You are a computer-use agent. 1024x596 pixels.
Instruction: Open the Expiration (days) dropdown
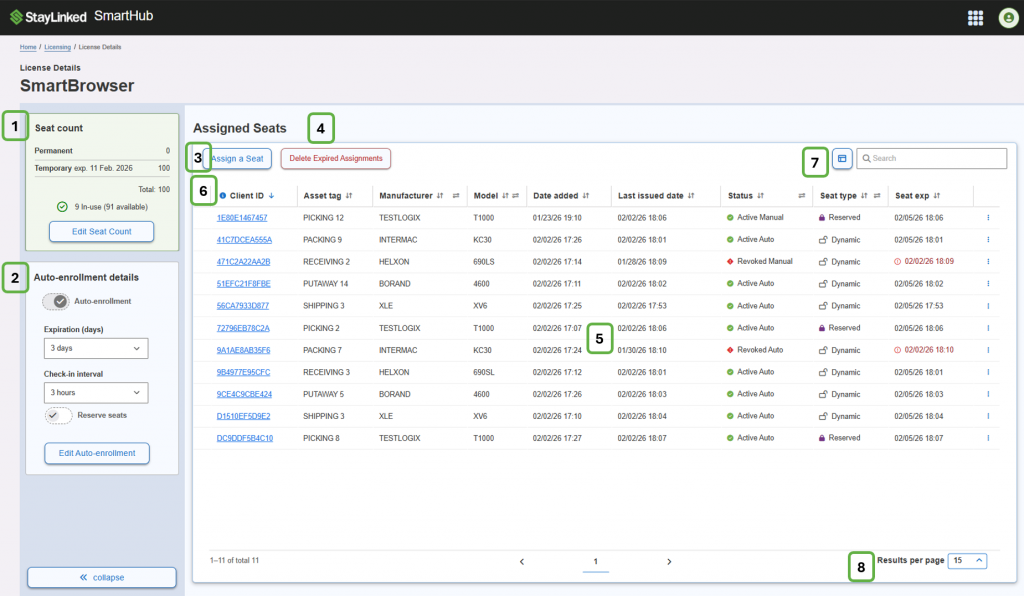96,348
